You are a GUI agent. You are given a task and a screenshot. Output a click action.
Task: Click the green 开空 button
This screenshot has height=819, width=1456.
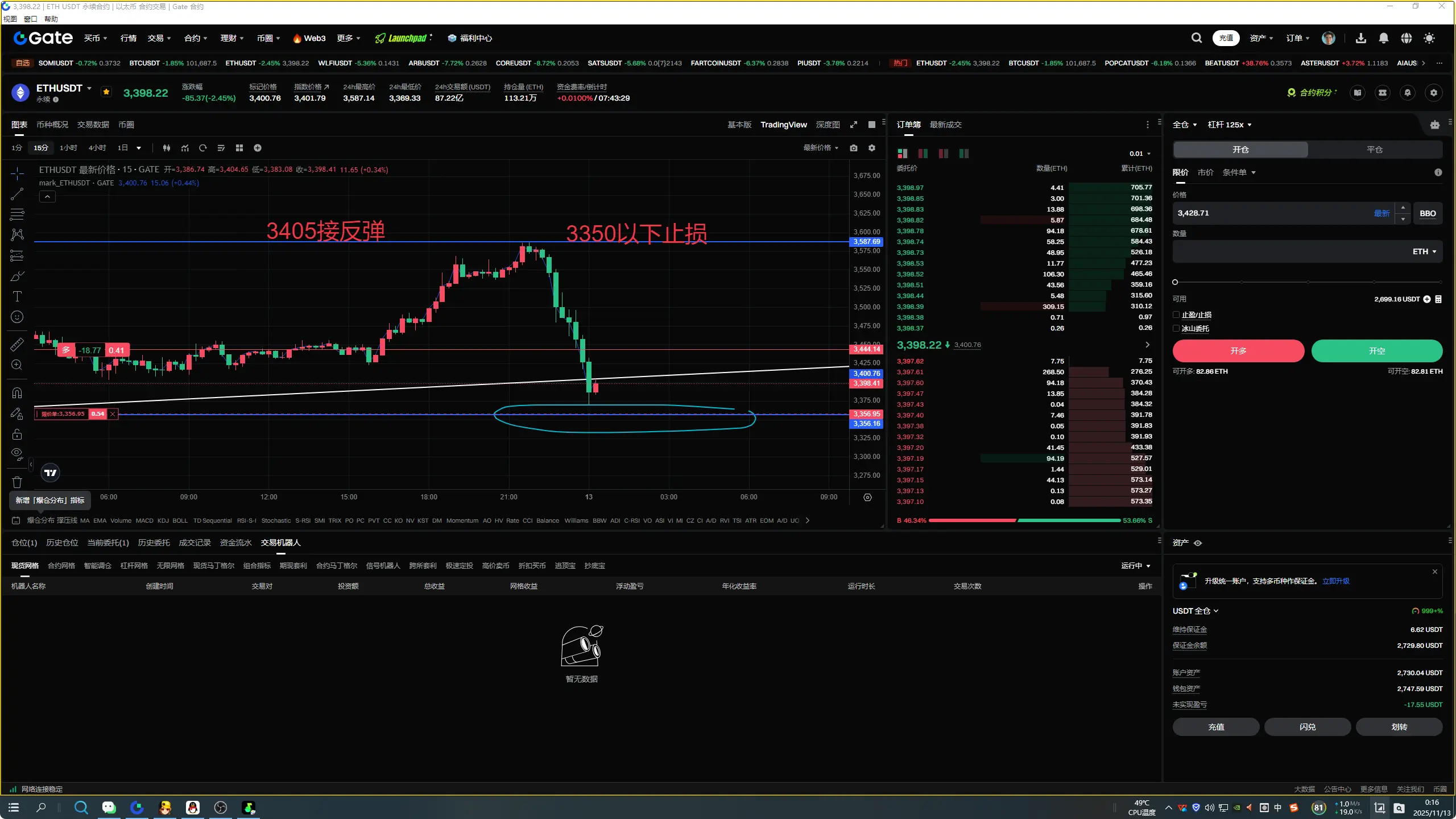1376,351
